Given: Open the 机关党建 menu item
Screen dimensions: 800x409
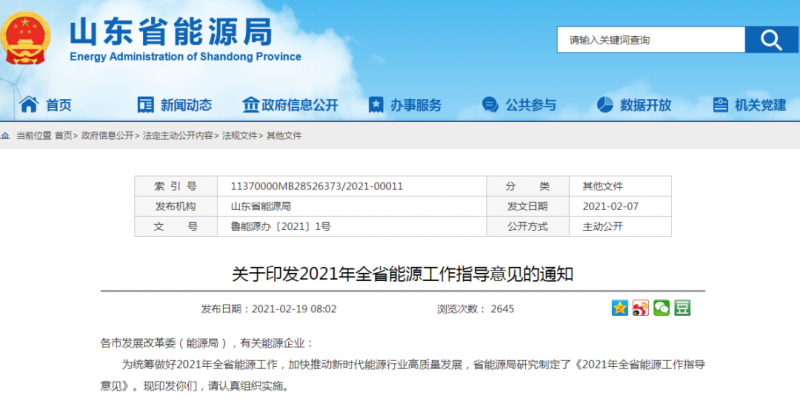Looking at the screenshot, I should tap(760, 105).
